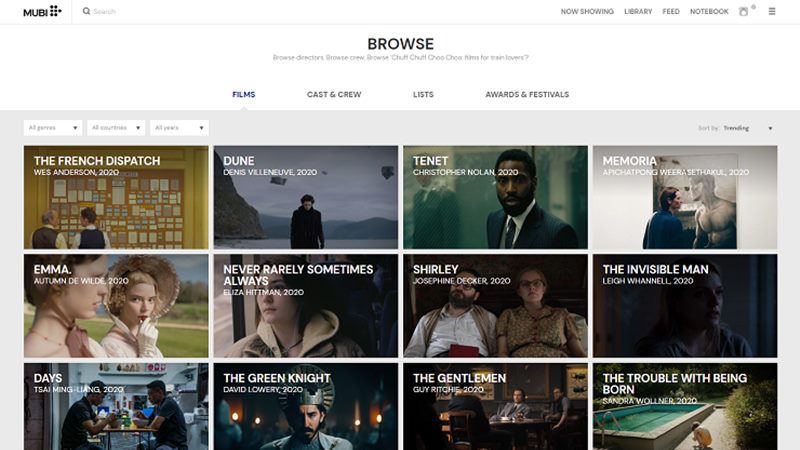
Task: Go to Library
Action: pos(638,11)
